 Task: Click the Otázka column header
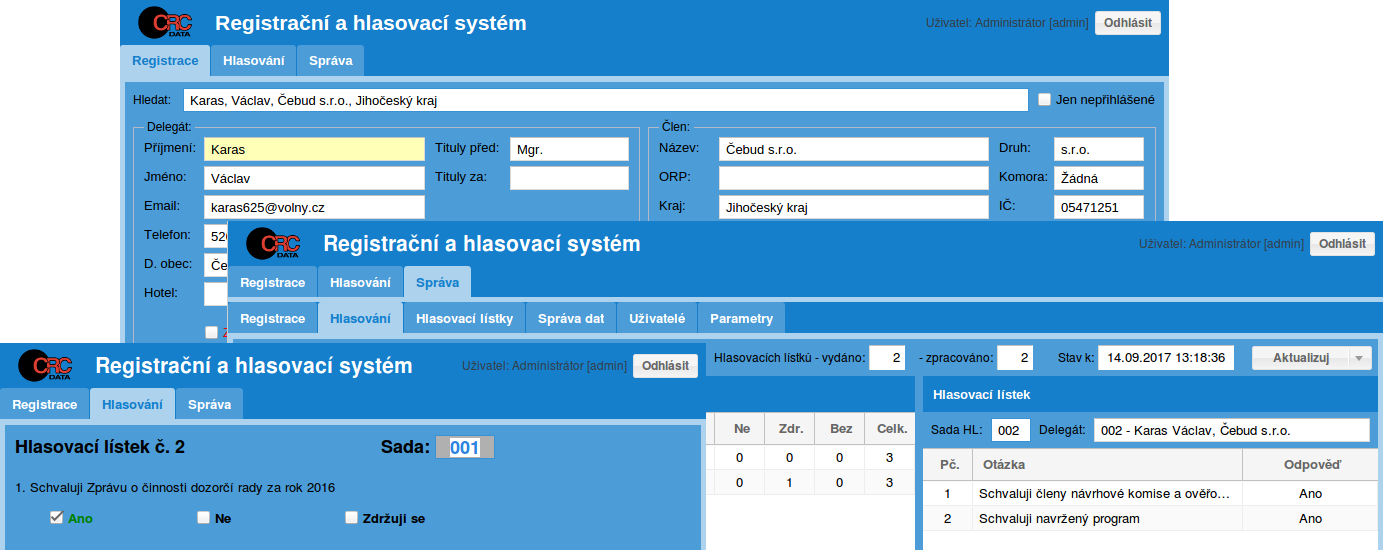[x=1106, y=465]
